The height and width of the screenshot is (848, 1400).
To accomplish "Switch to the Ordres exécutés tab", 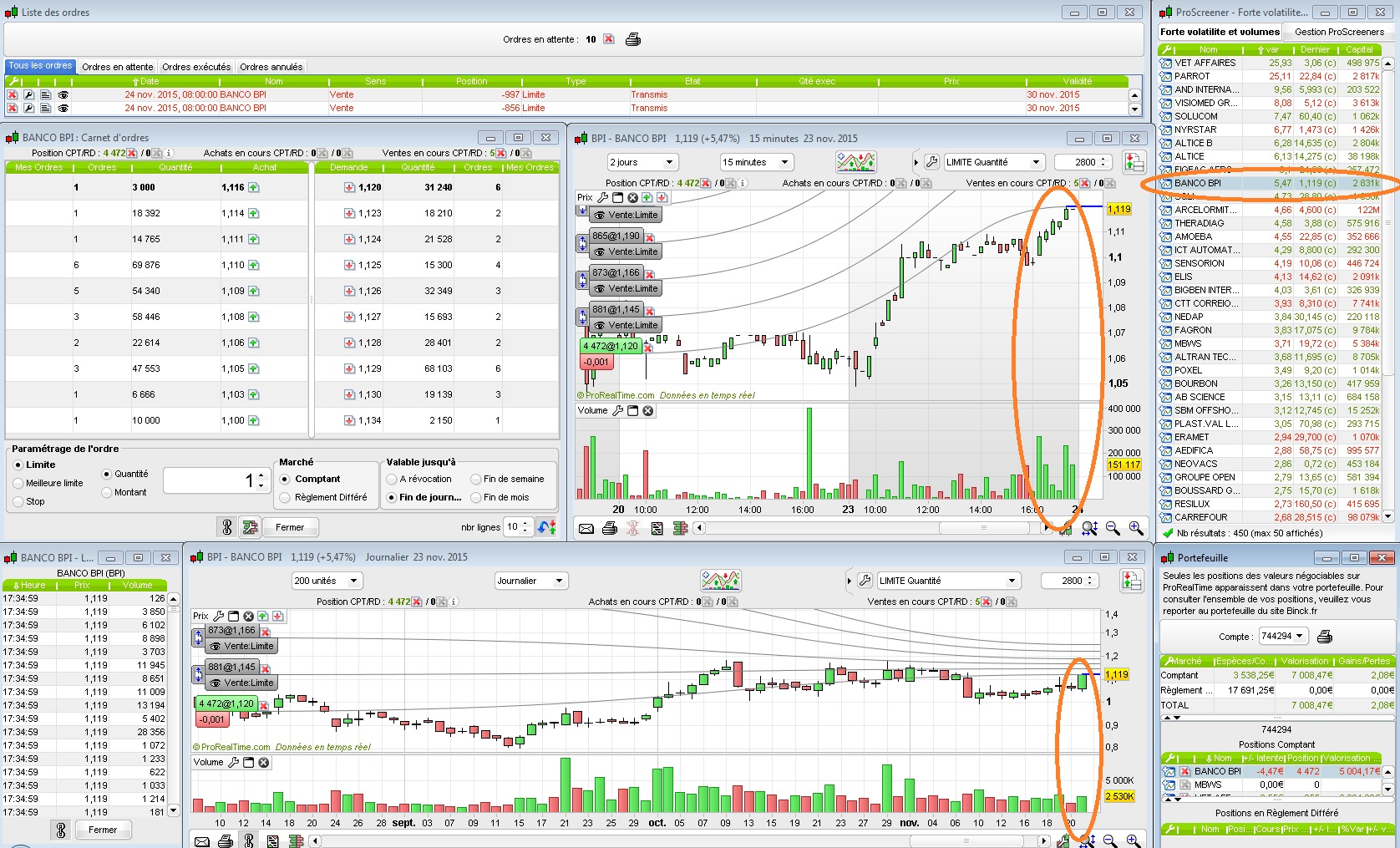I will 196,67.
